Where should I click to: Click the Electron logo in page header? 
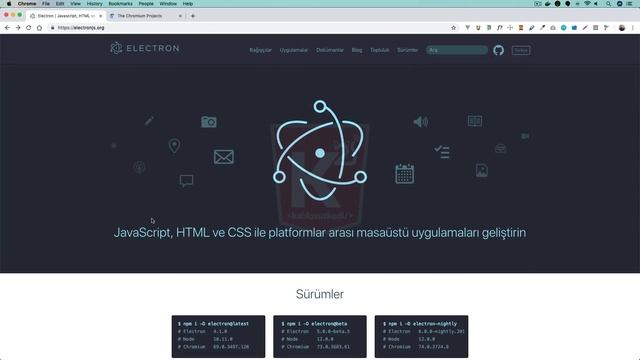144,48
